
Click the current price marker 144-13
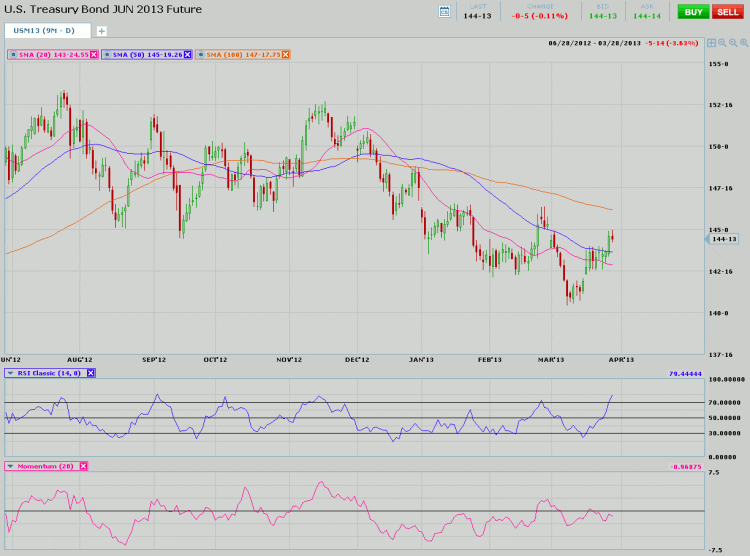(x=723, y=239)
